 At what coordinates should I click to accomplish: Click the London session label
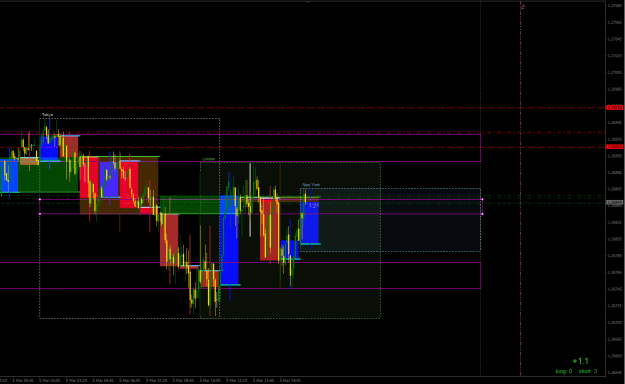[x=208, y=159]
